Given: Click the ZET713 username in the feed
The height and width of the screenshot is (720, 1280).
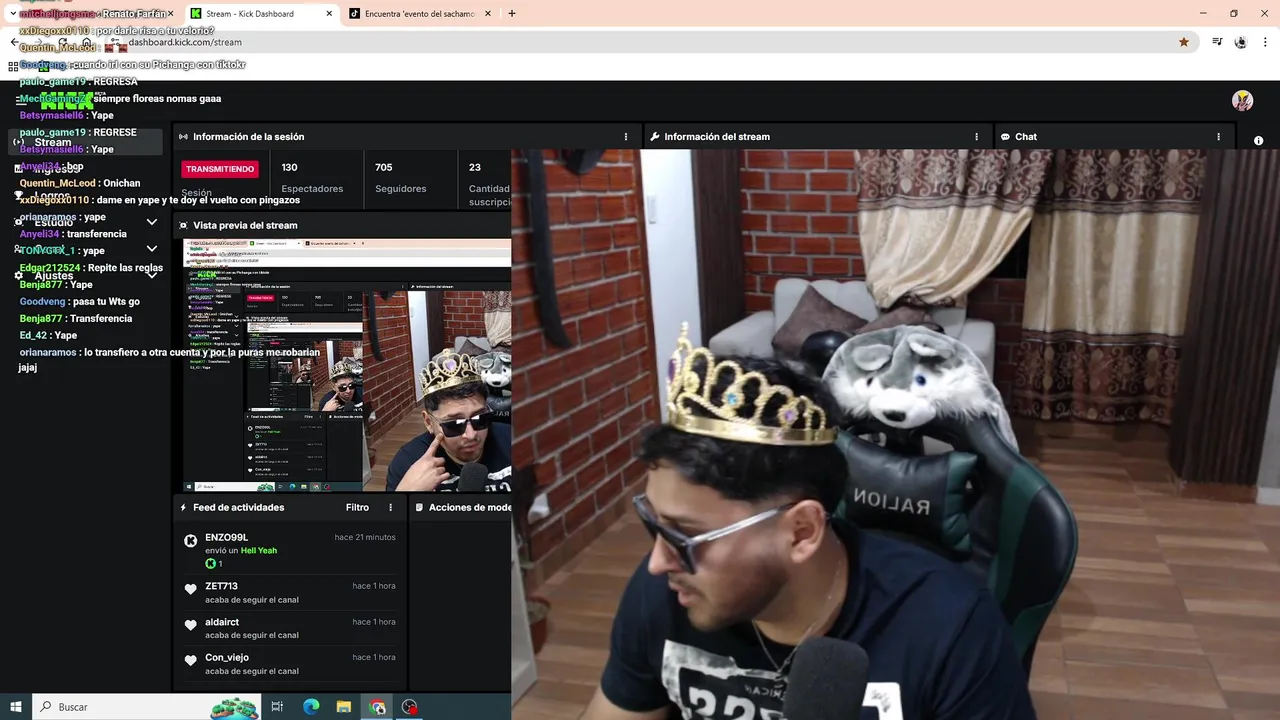Looking at the screenshot, I should [x=221, y=587].
